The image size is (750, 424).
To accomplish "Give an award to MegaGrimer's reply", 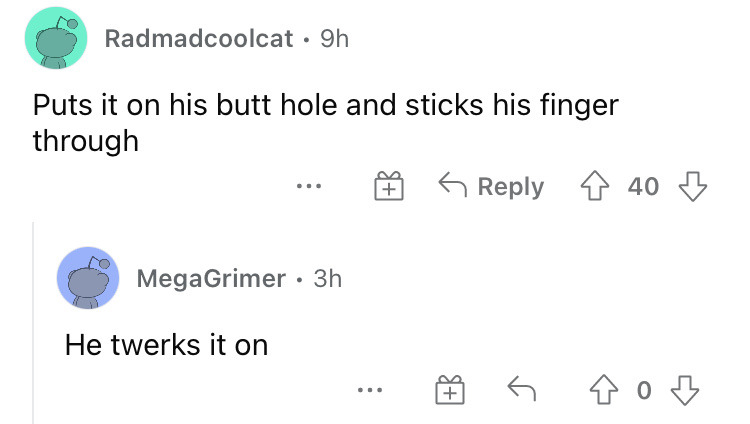I will pyautogui.click(x=450, y=390).
